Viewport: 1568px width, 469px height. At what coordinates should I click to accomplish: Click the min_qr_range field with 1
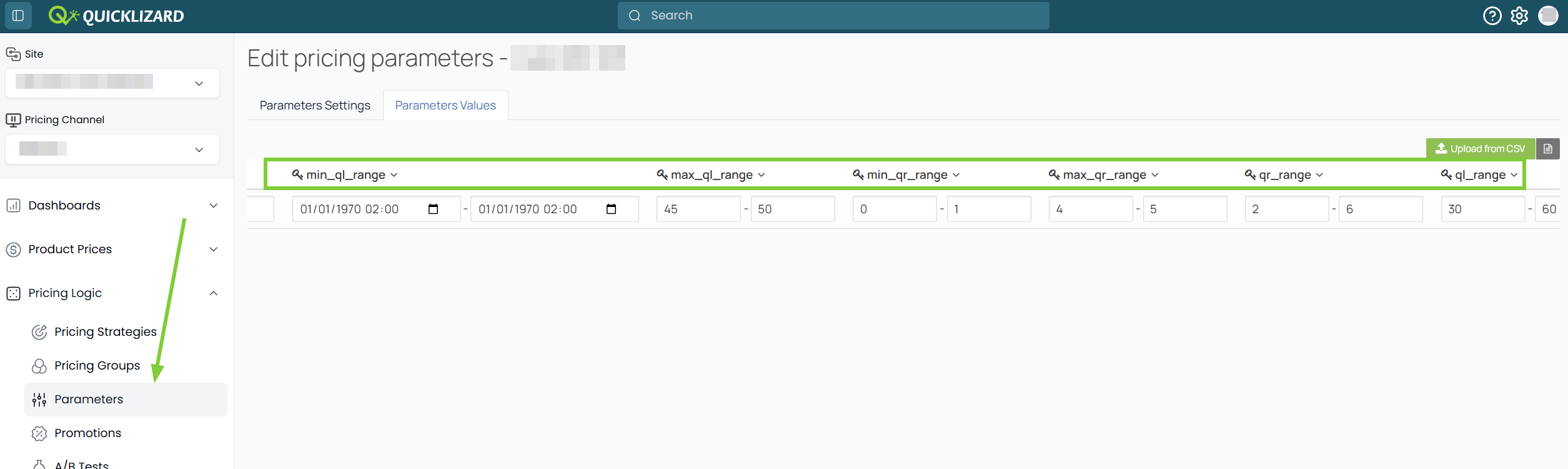[x=989, y=209]
